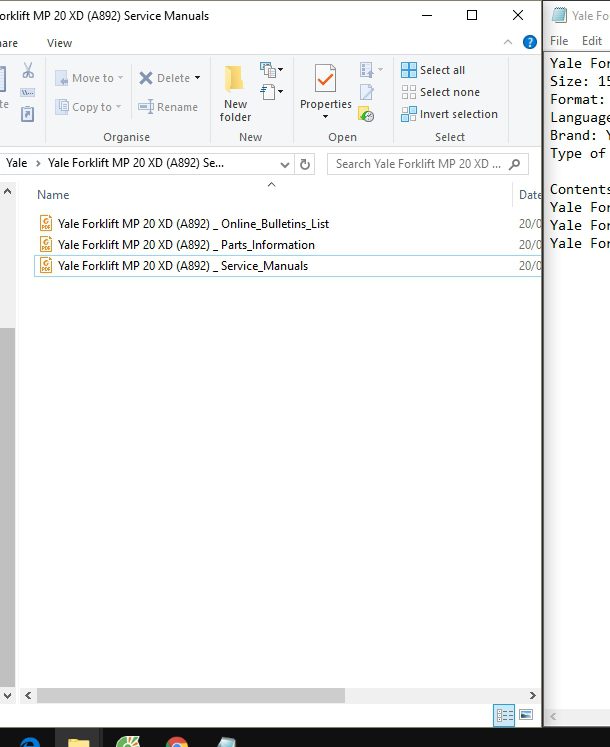
Task: Click navigation pane scroll up arrow
Action: pos(8,192)
